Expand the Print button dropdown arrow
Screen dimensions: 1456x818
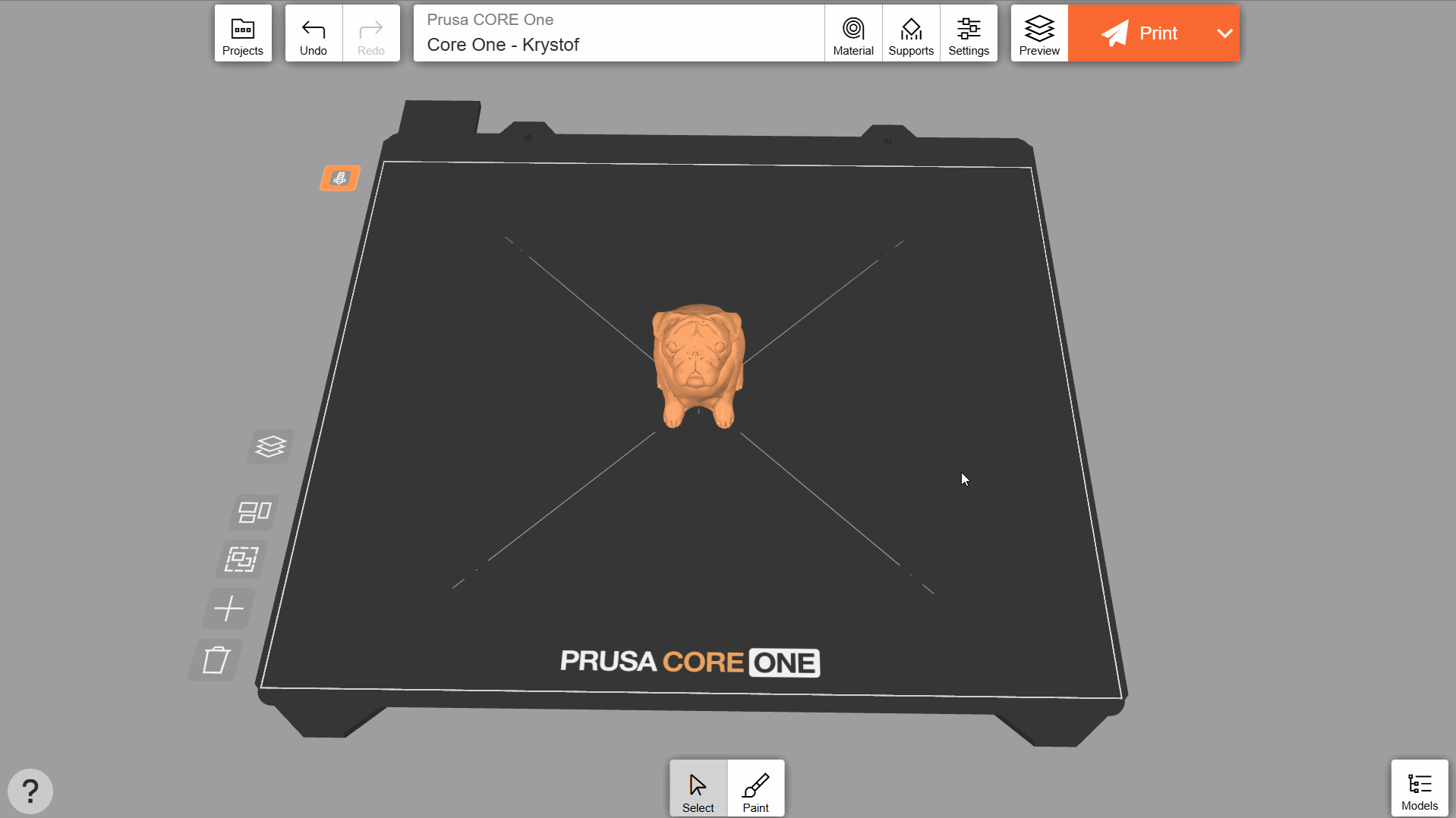[1224, 33]
